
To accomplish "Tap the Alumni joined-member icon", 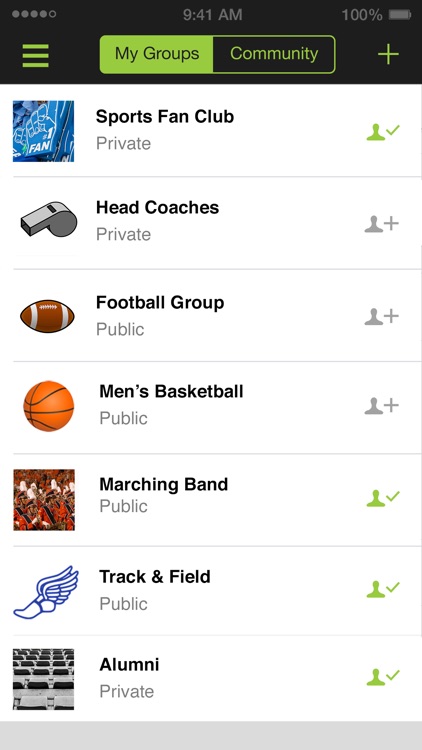I will [x=383, y=676].
